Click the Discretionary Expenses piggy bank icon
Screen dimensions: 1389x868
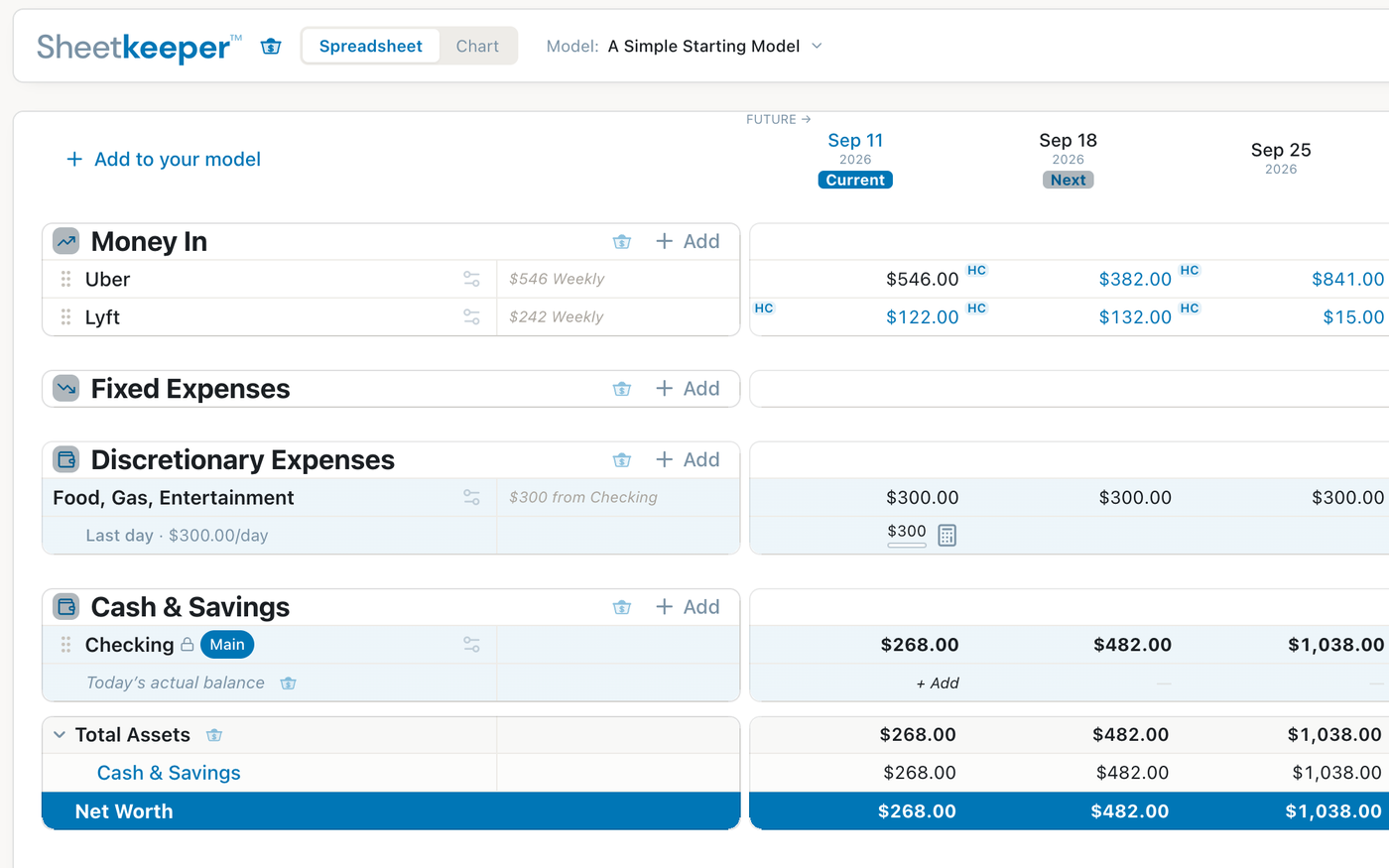point(622,460)
